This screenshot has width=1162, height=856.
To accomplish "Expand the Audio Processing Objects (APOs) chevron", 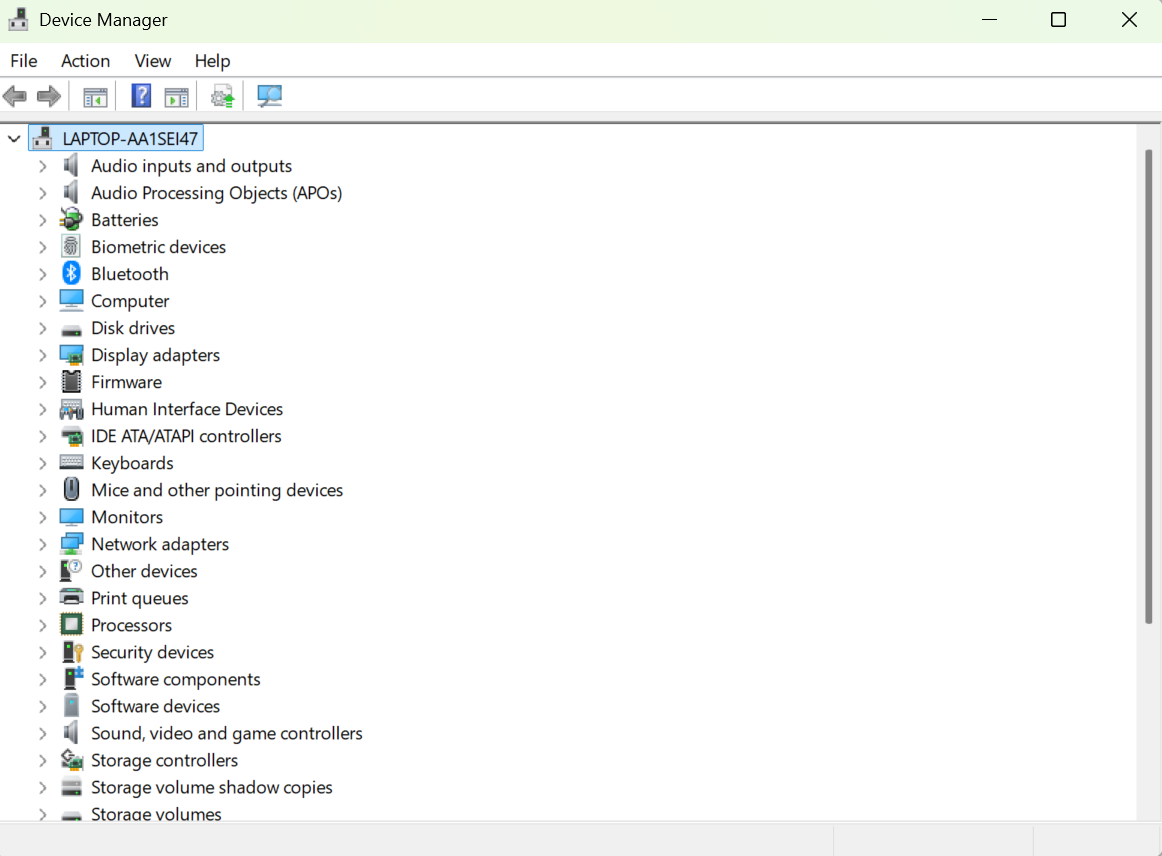I will point(43,193).
